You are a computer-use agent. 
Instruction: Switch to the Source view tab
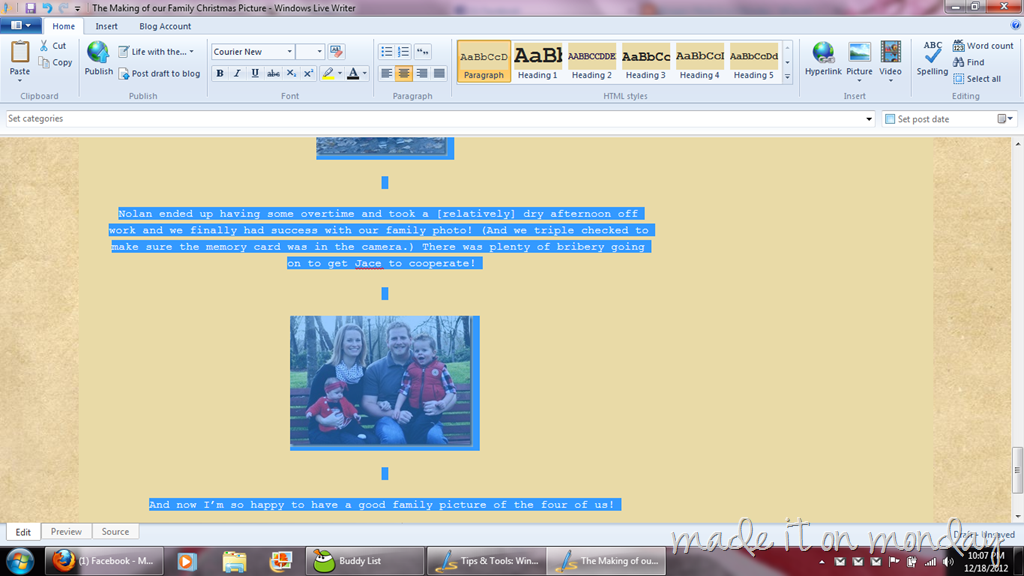116,532
